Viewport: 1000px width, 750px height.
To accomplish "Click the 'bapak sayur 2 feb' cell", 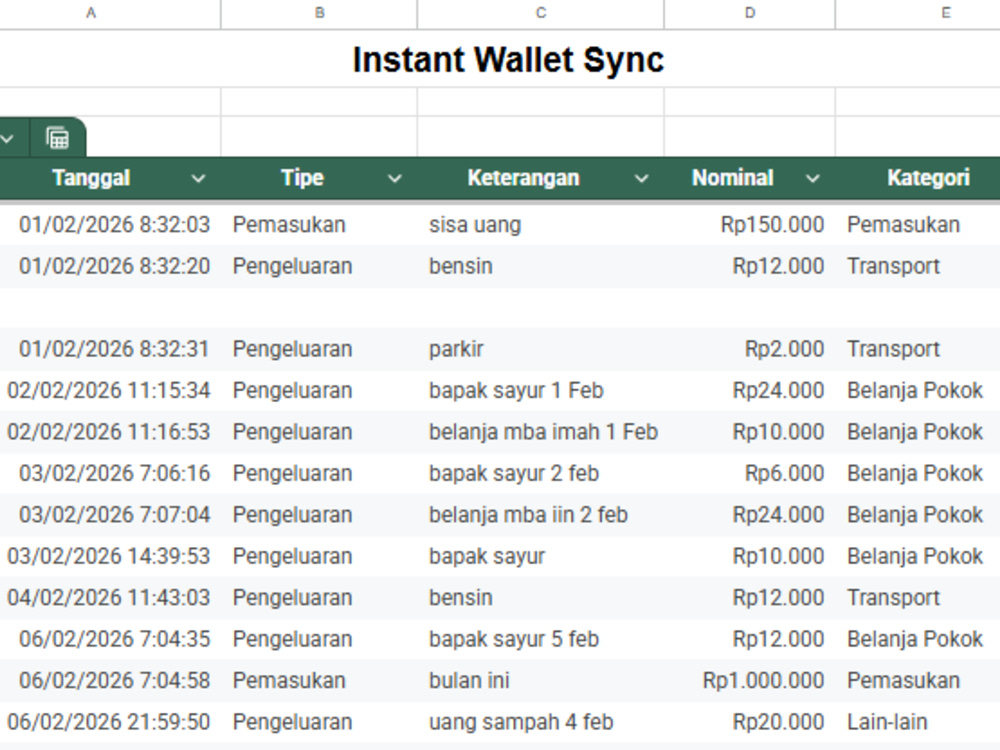I will pyautogui.click(x=540, y=473).
